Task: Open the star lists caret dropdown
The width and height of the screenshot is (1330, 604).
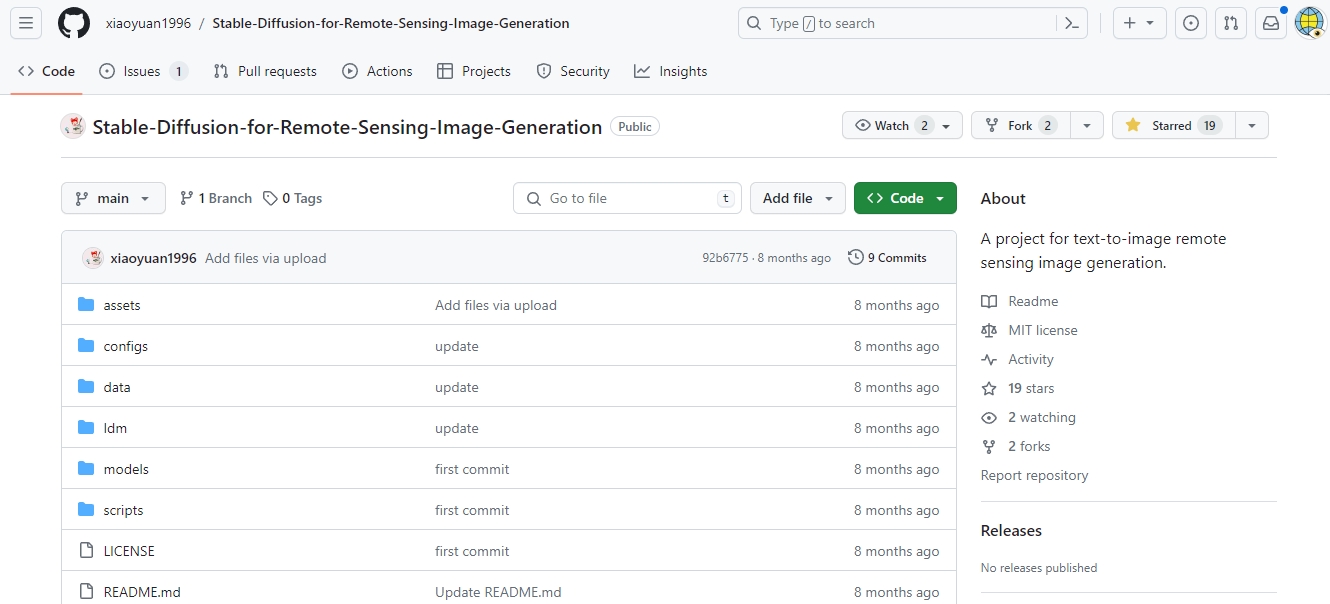Action: (1252, 125)
